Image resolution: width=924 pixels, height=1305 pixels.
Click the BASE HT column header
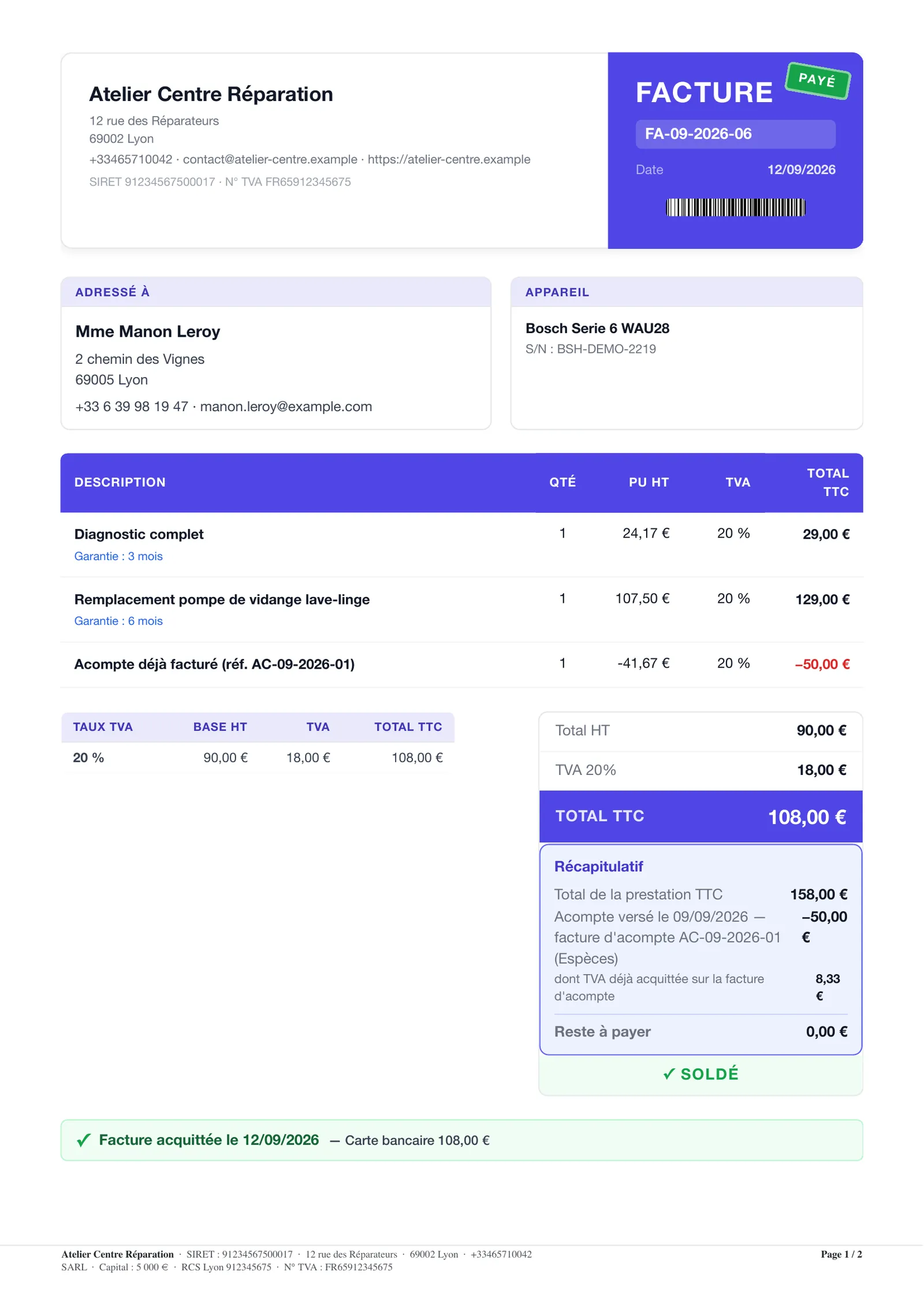(x=220, y=727)
